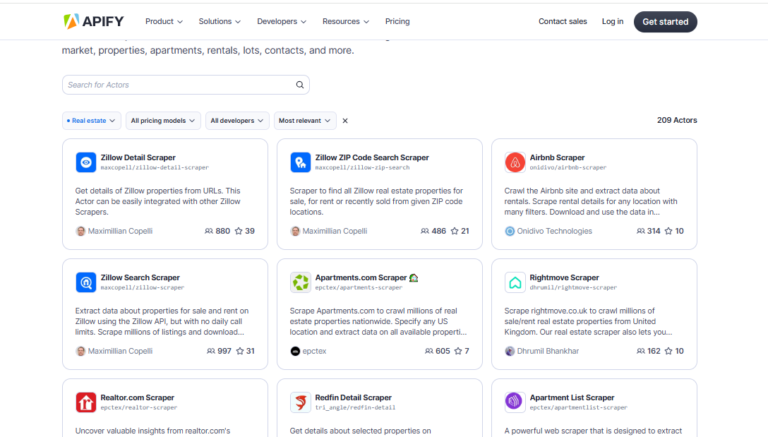Viewport: 768px width, 437px height.
Task: Click Maximillian Copelli avatar on Zillow Search card
Action: point(81,351)
